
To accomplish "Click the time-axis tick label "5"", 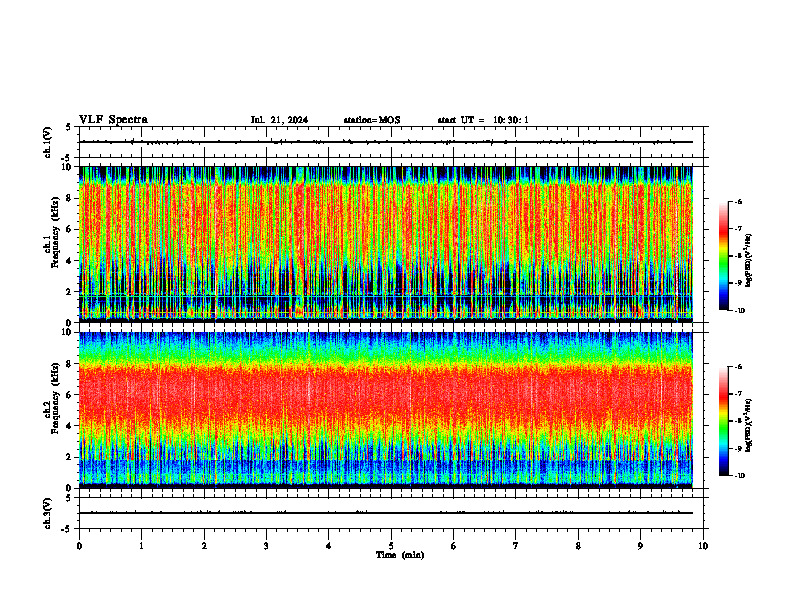I will pyautogui.click(x=391, y=546).
